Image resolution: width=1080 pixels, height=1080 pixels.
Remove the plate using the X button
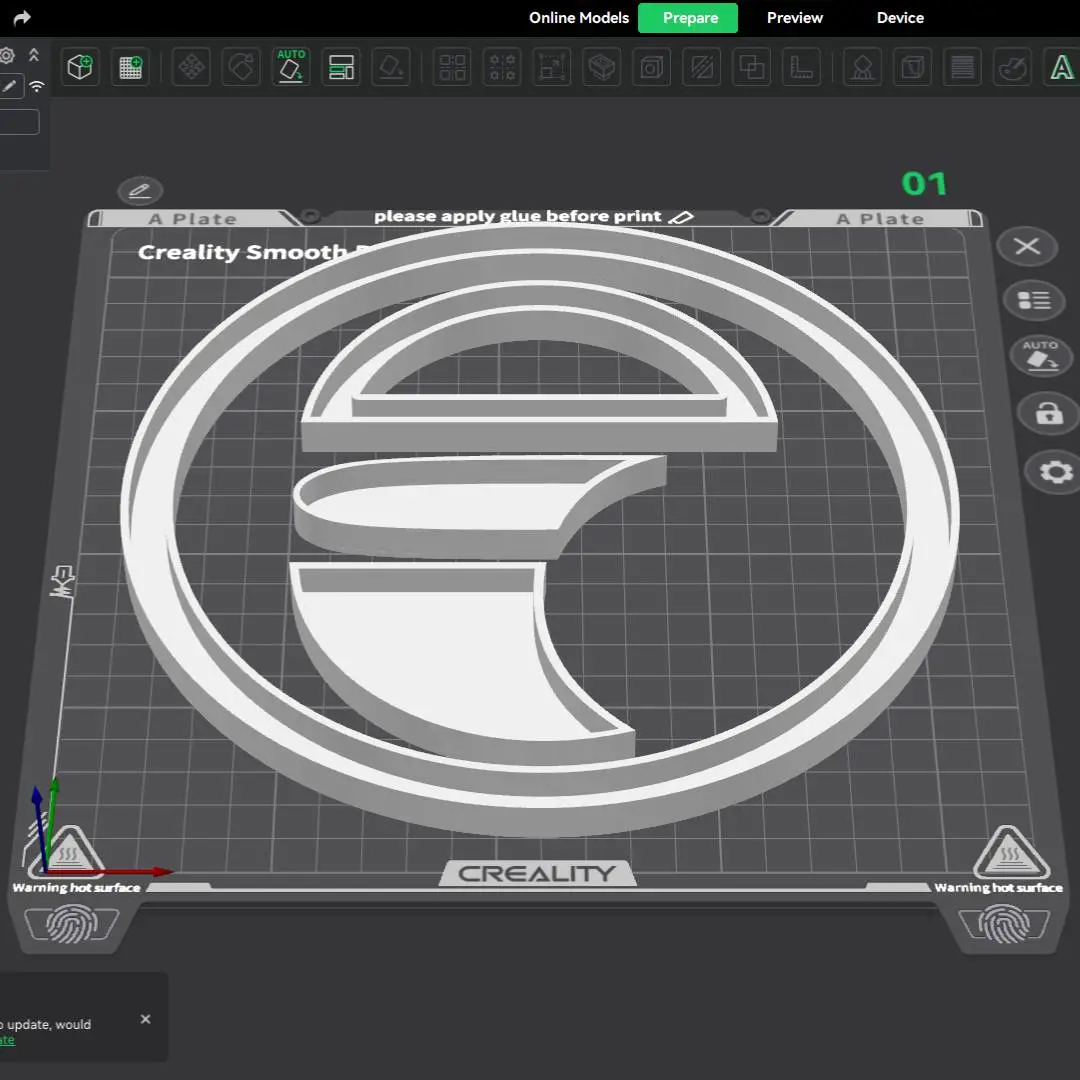coord(1027,247)
